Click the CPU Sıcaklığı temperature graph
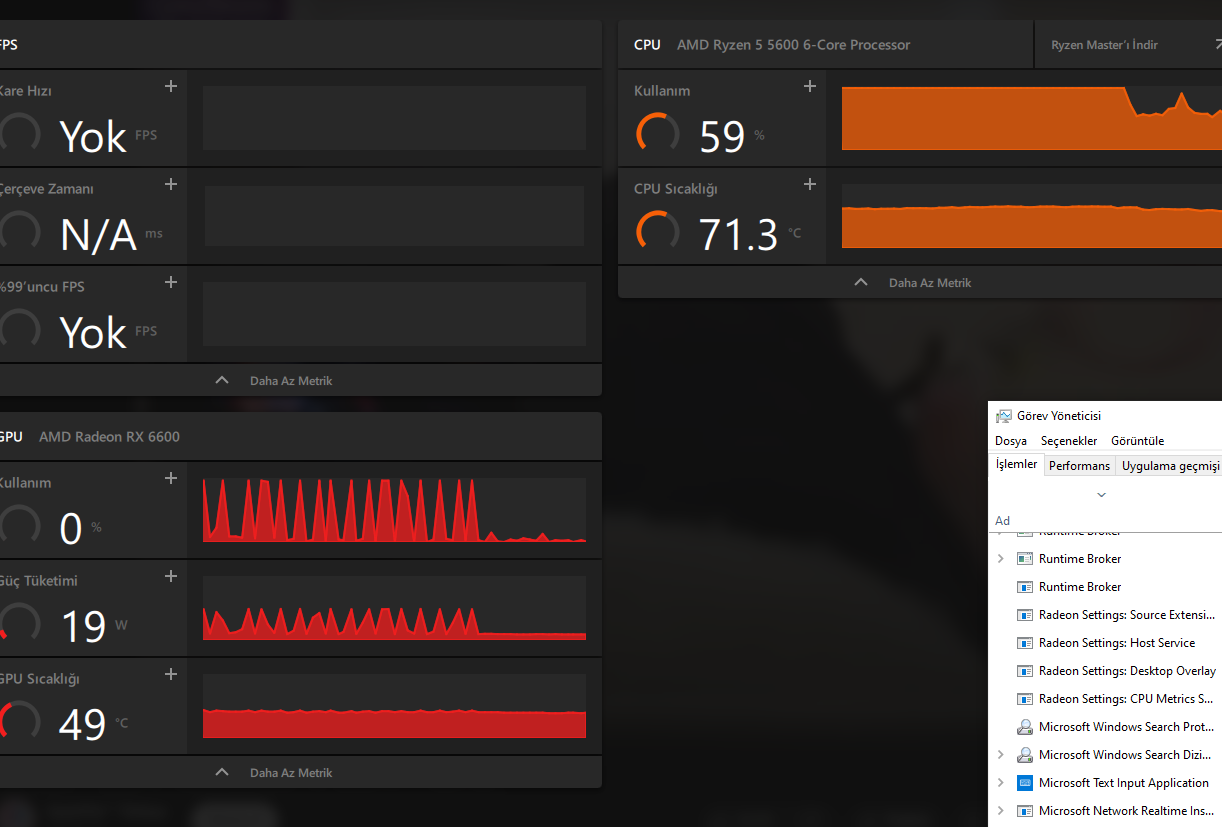This screenshot has width=1222, height=827. pos(1032,216)
